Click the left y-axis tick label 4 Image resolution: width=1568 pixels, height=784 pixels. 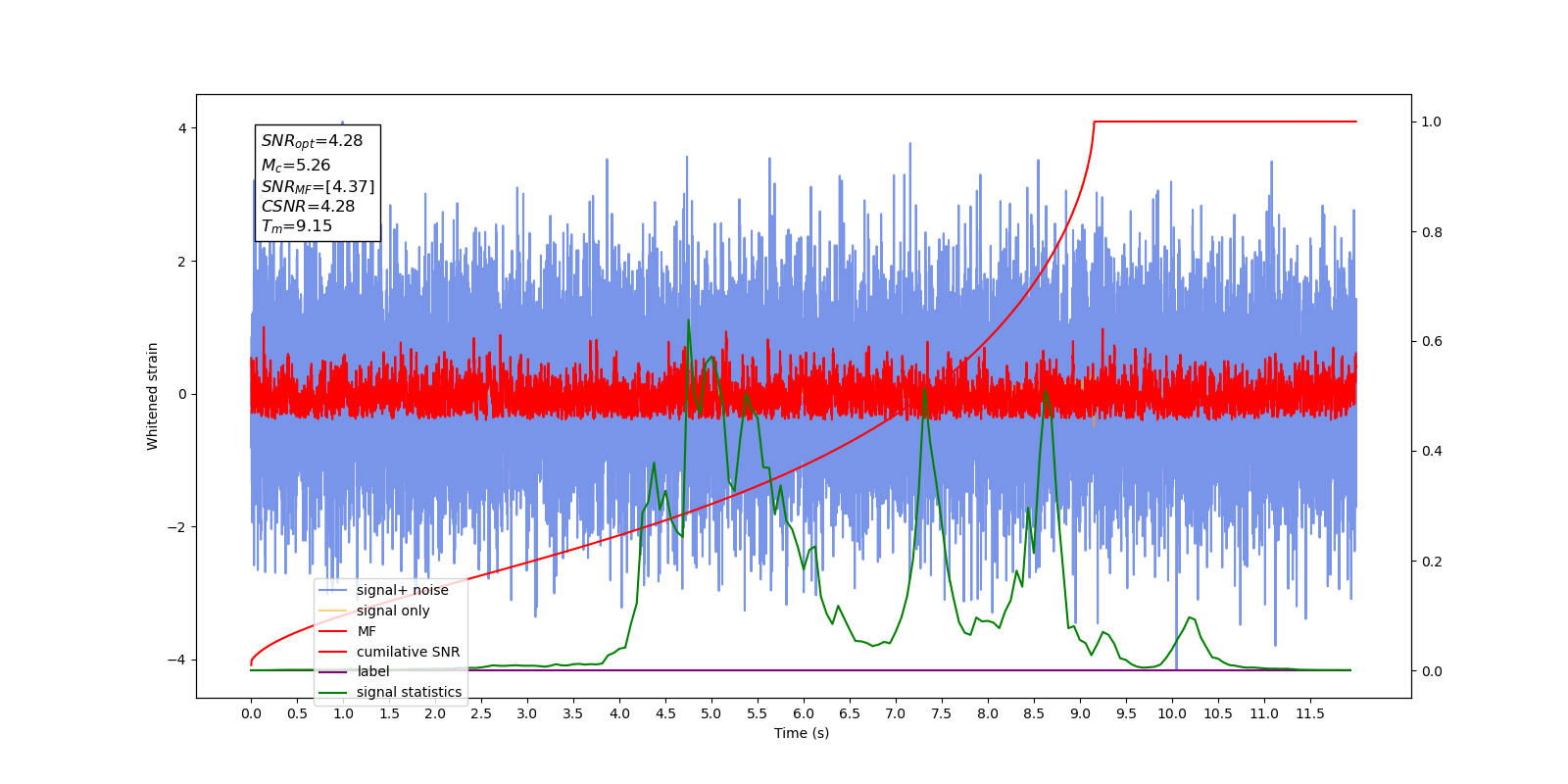pyautogui.click(x=181, y=128)
